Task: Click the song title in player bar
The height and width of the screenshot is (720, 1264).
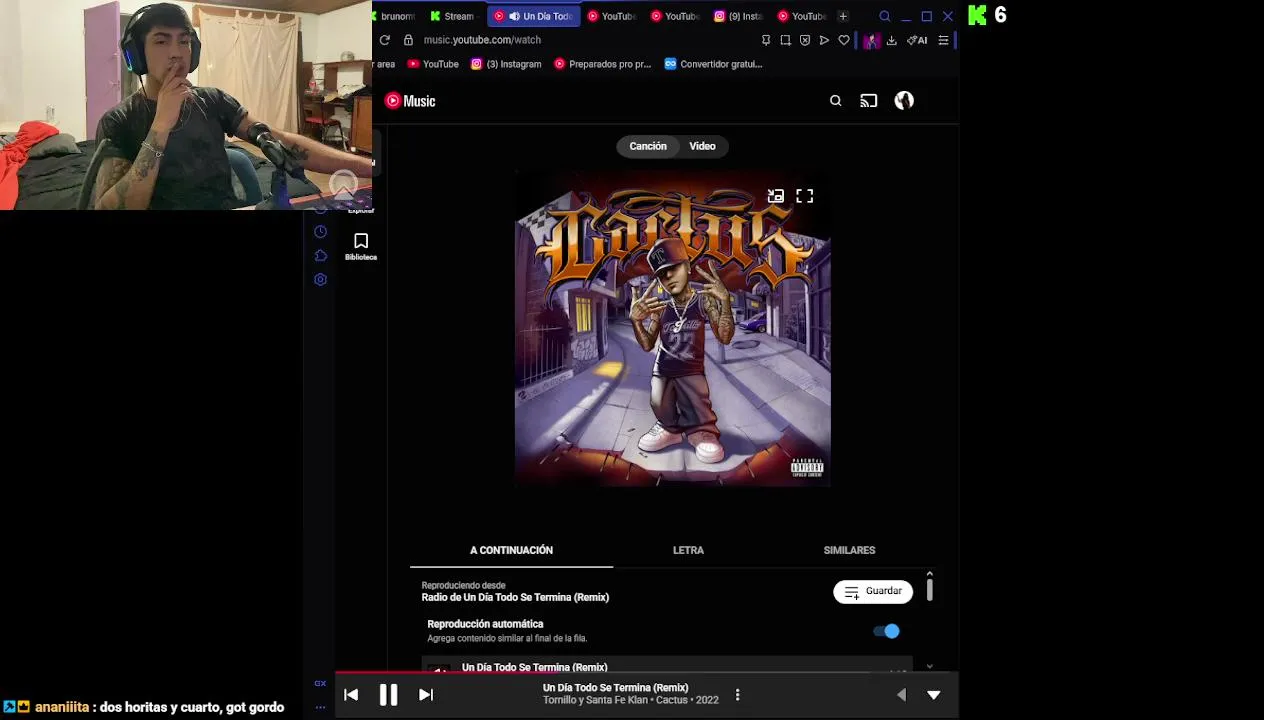Action: (x=615, y=688)
